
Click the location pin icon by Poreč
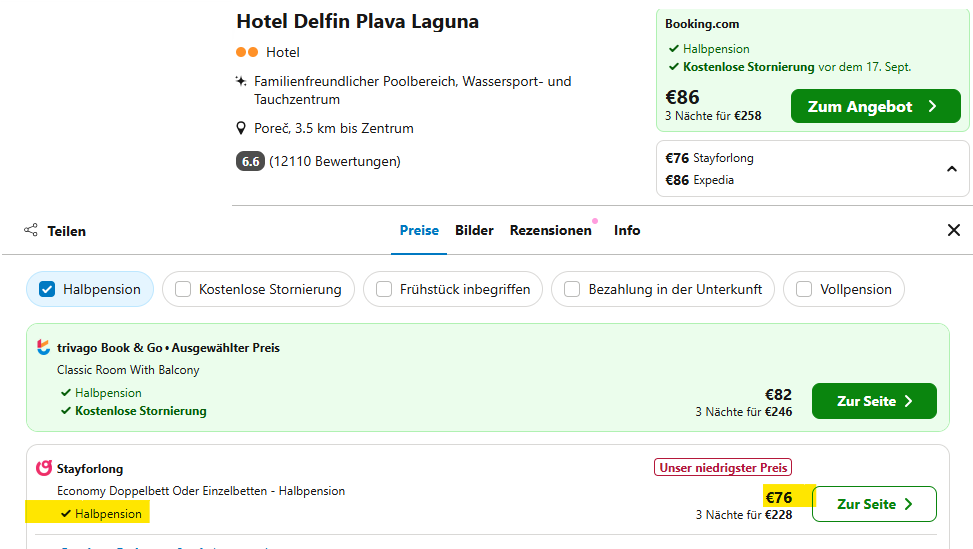click(x=241, y=128)
